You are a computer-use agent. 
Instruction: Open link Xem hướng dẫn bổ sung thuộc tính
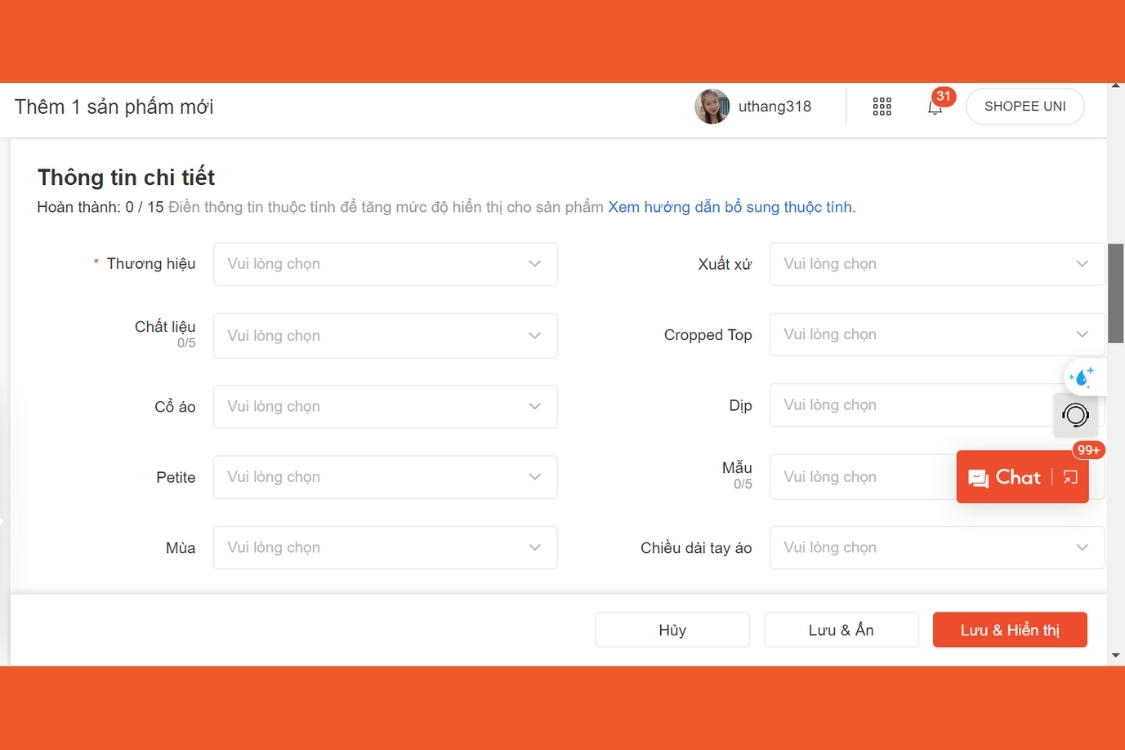[x=732, y=207]
